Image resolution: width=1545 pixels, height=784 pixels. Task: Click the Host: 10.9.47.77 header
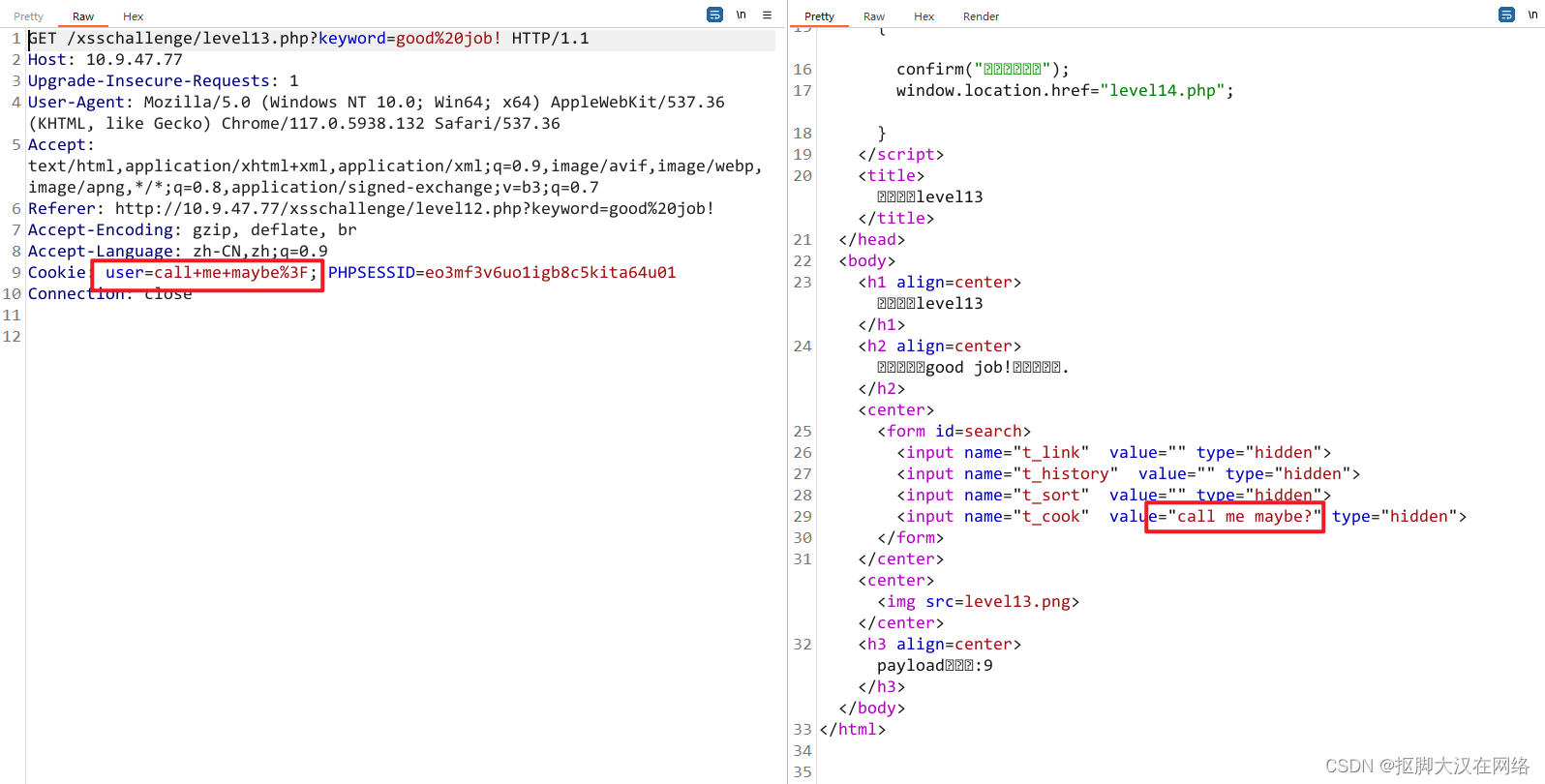(106, 60)
